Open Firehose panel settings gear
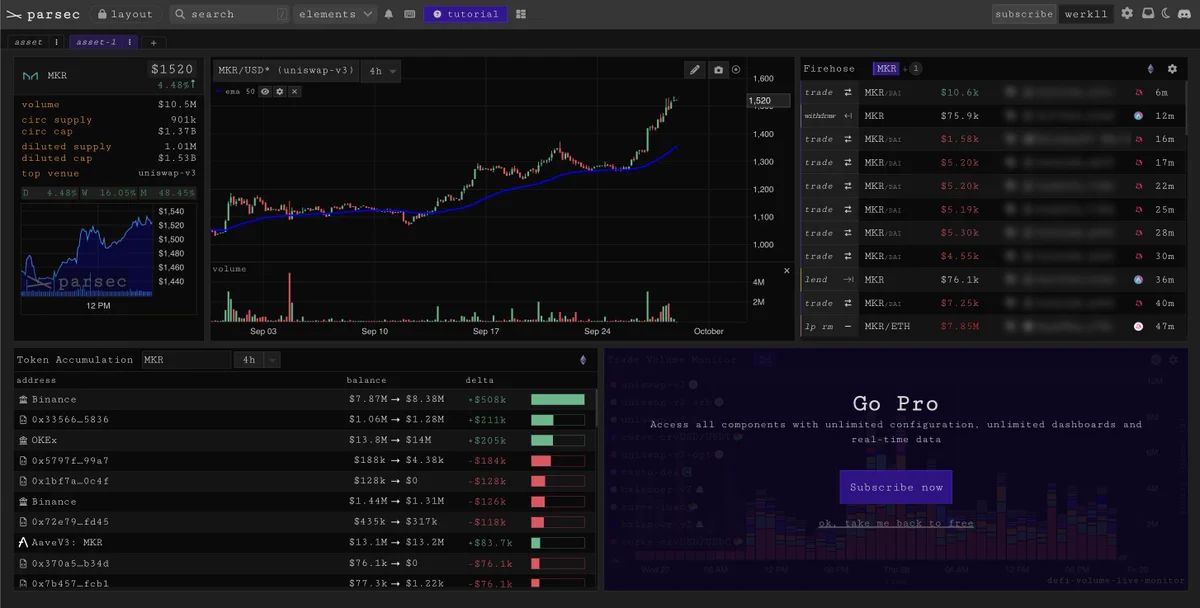This screenshot has height=608, width=1200. click(1173, 69)
